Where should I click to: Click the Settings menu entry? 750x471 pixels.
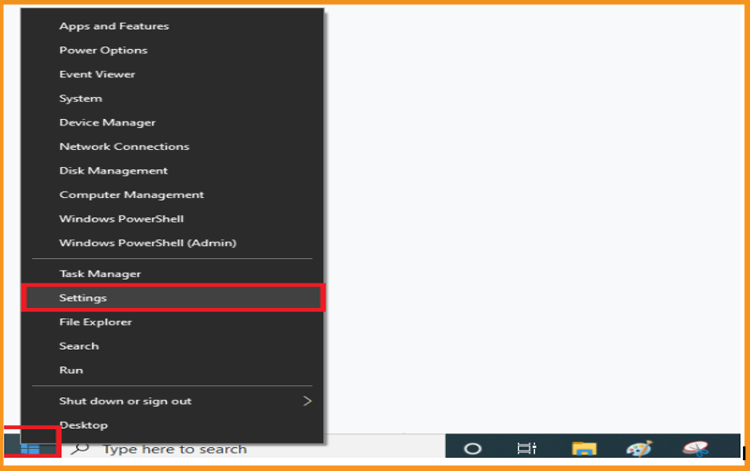click(x=172, y=297)
